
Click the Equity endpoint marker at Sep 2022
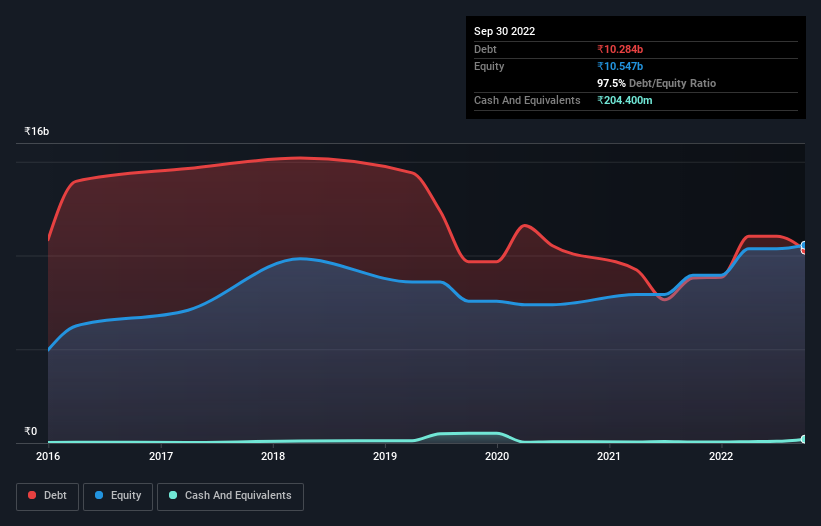coord(804,245)
